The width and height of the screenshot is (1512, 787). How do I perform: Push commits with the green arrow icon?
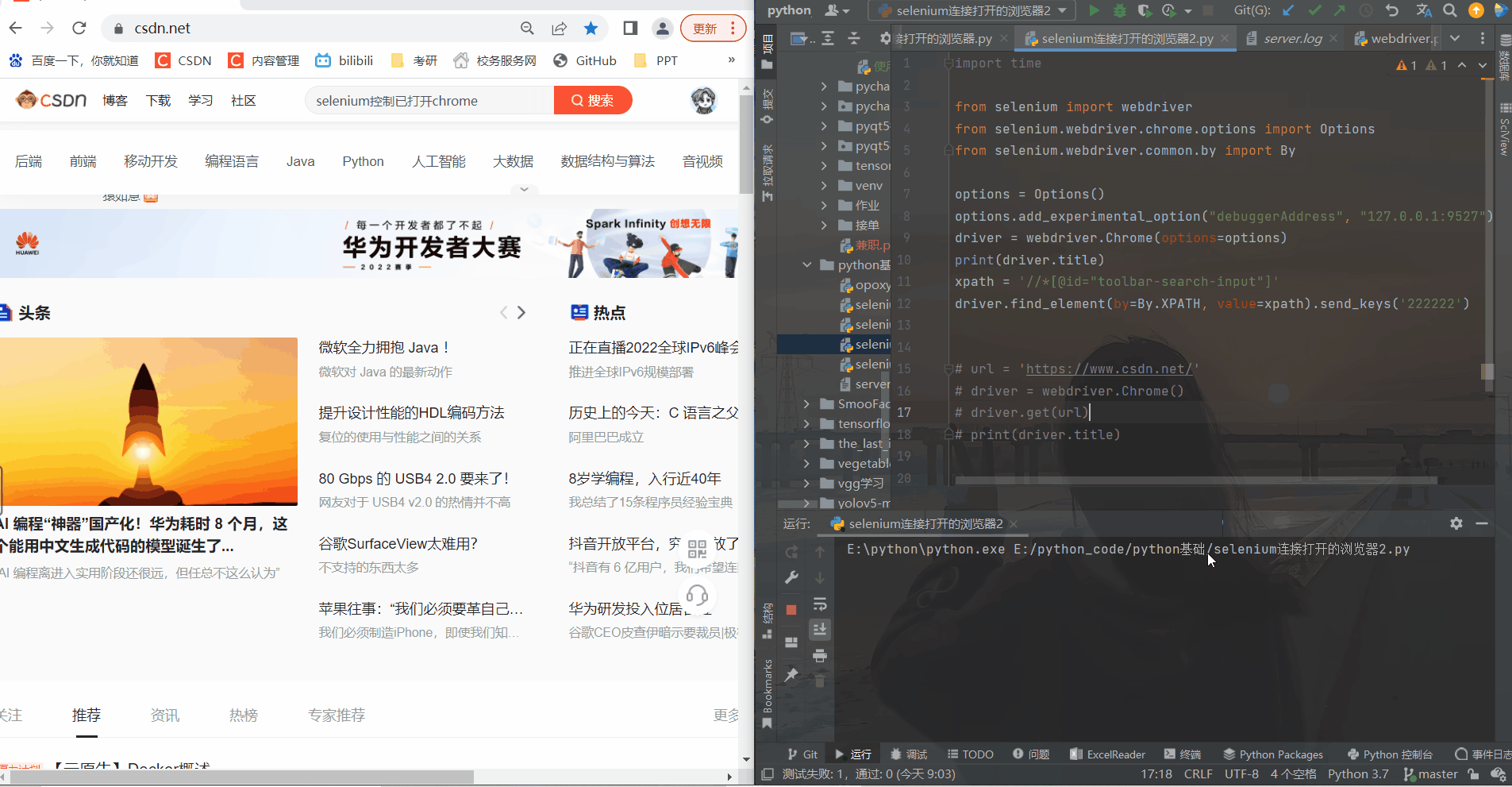click(x=1340, y=10)
